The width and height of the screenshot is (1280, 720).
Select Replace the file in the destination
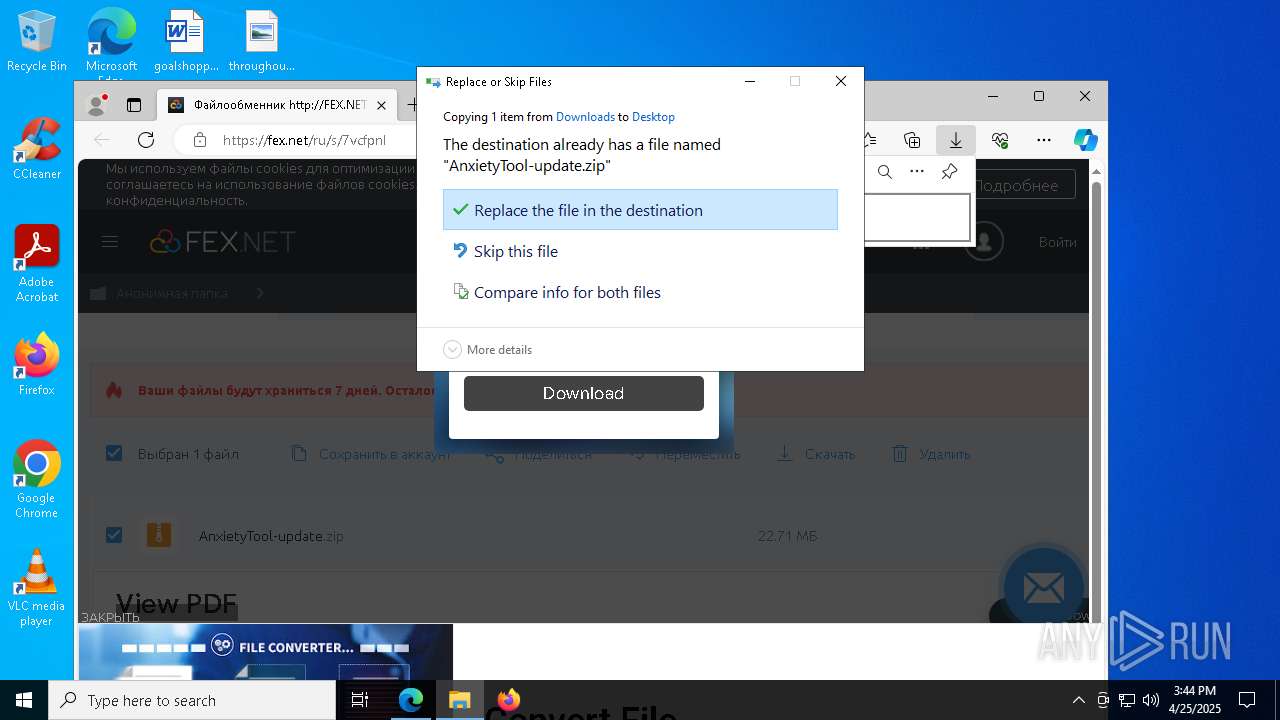point(640,210)
